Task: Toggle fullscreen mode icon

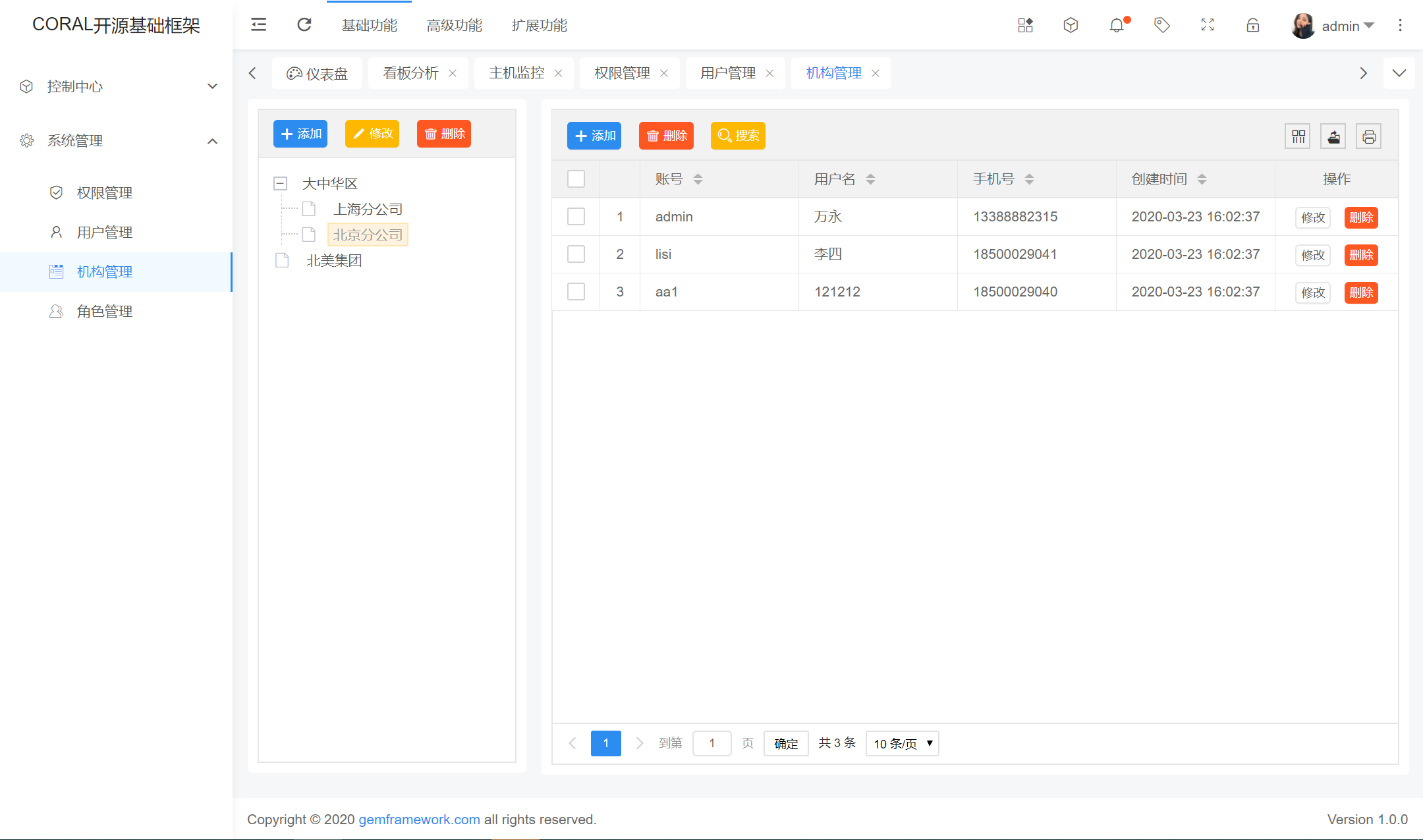Action: [1208, 25]
